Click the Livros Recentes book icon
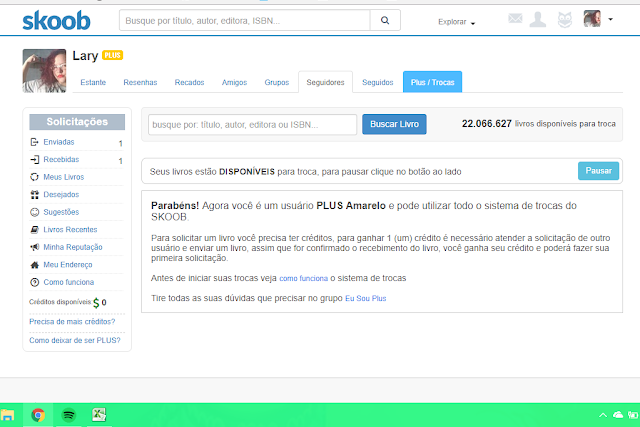 point(35,230)
